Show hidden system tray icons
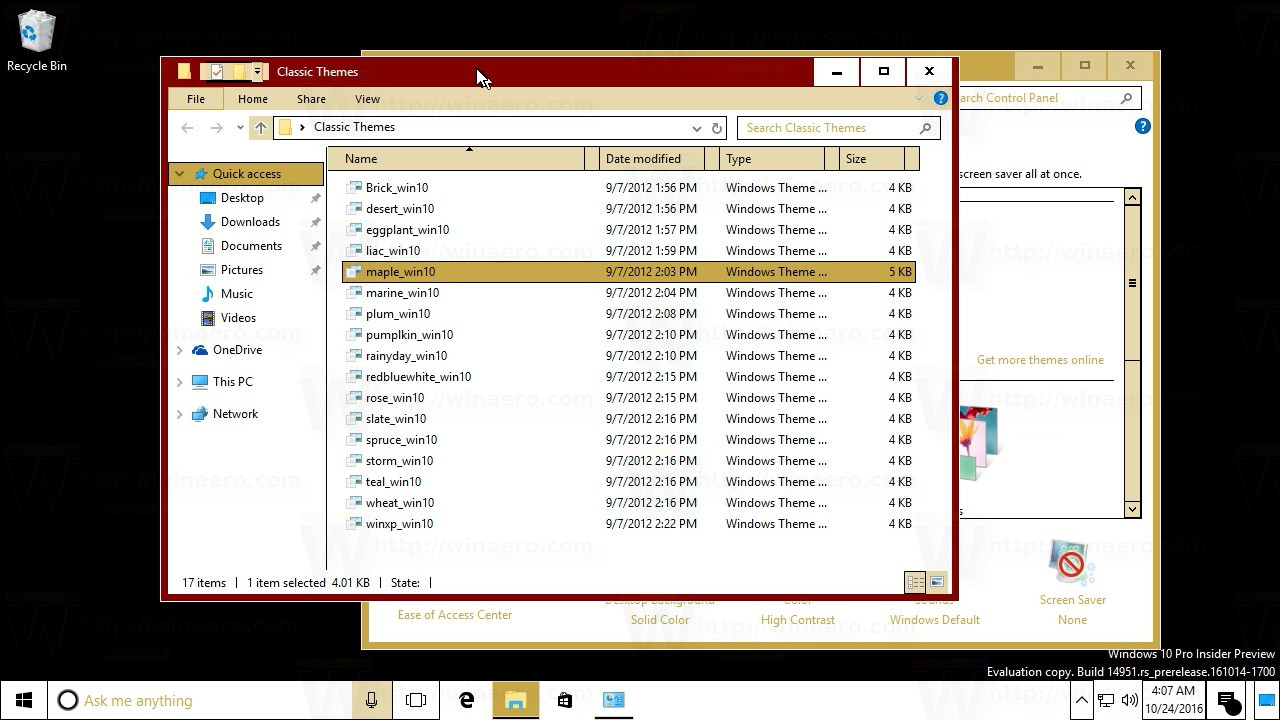This screenshot has width=1280, height=720. click(1082, 700)
